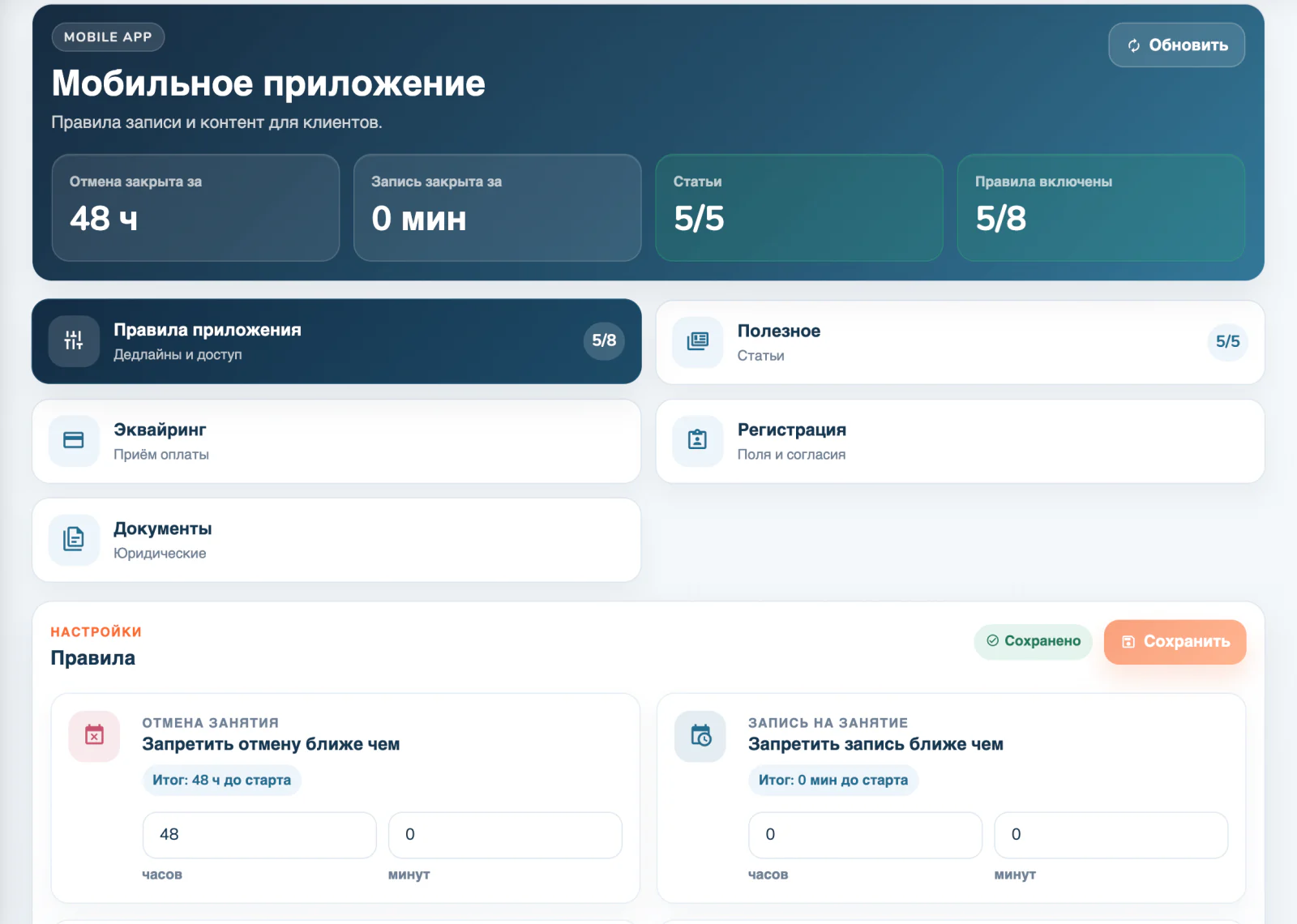Click the MOBILE APP label pill
This screenshot has width=1297, height=924.
click(108, 37)
